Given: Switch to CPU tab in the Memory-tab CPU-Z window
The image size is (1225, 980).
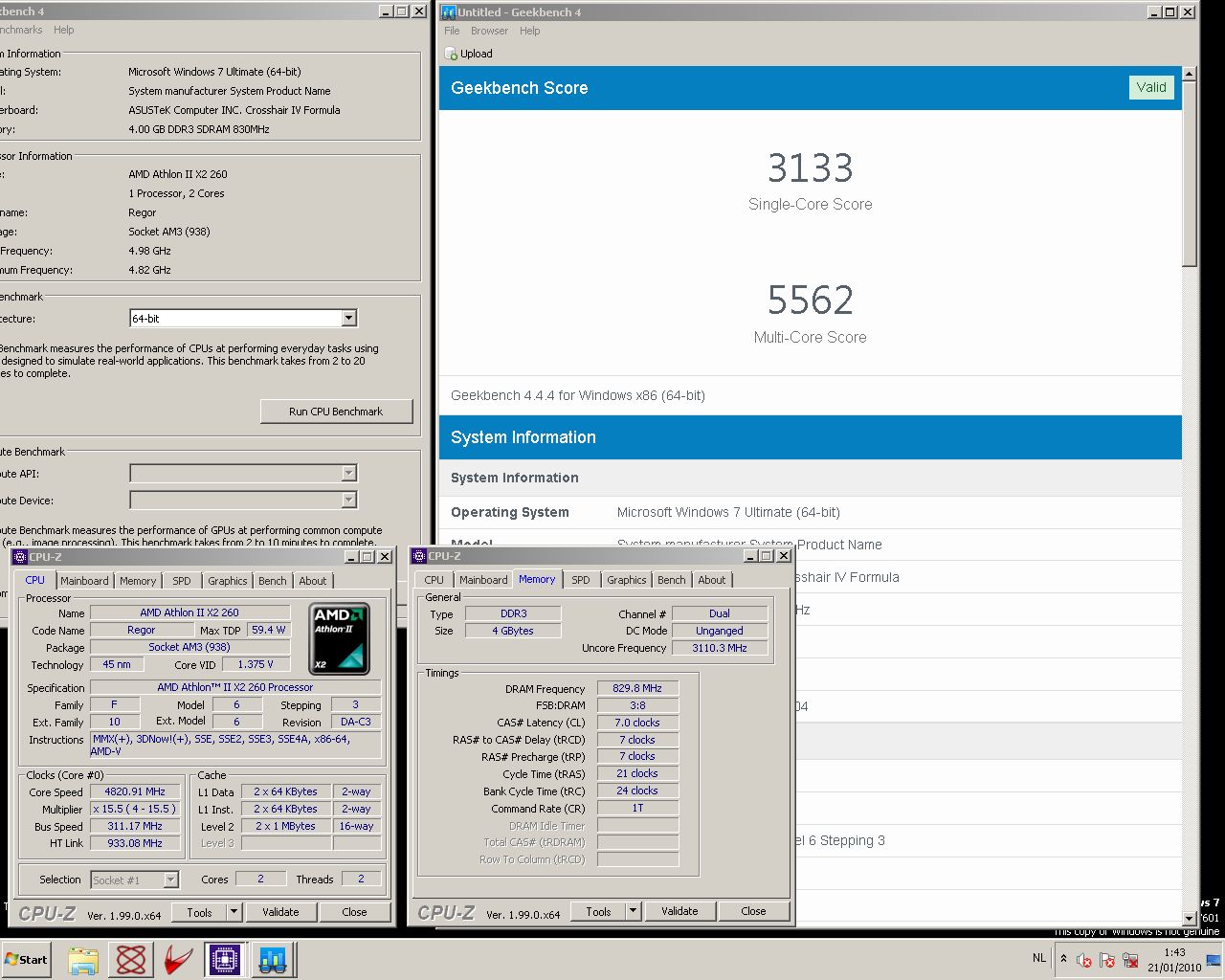Looking at the screenshot, I should (x=434, y=580).
